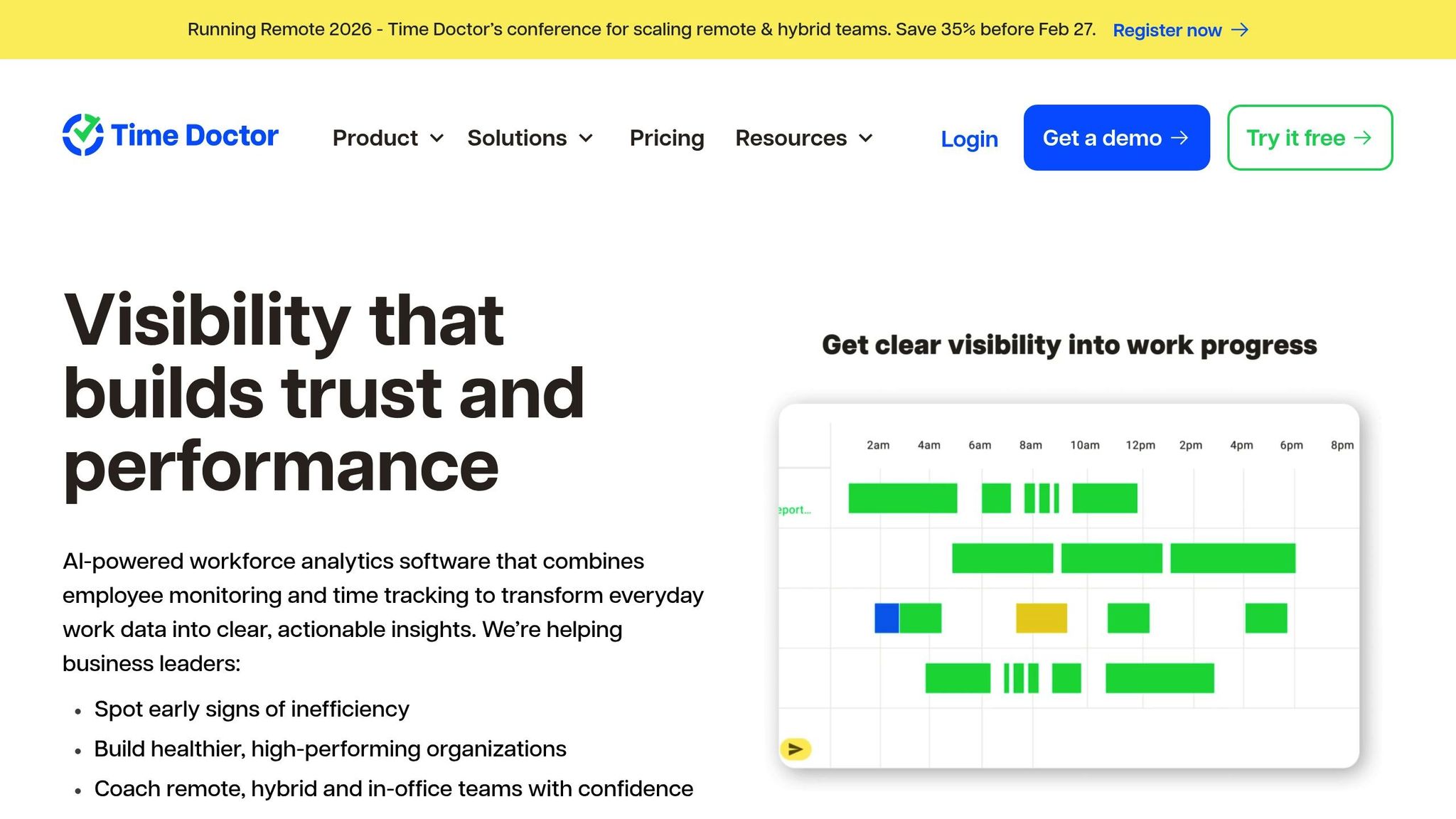The width and height of the screenshot is (1456, 819).
Task: Click the arrow icon in Try it free
Action: coord(1363,138)
